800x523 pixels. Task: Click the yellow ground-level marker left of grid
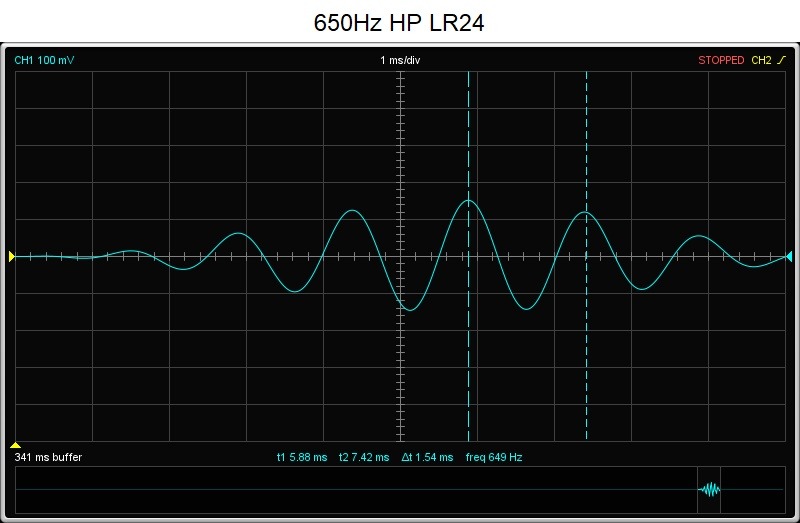coord(12,257)
